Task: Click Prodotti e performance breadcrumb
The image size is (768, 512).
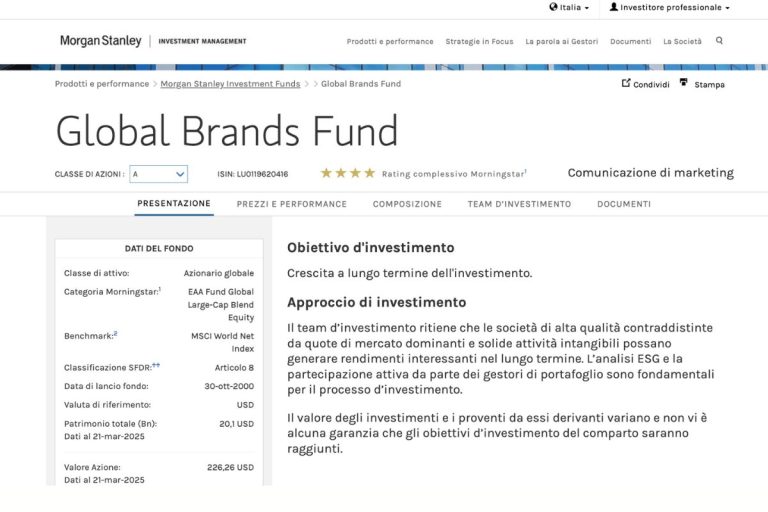Action: tap(102, 84)
